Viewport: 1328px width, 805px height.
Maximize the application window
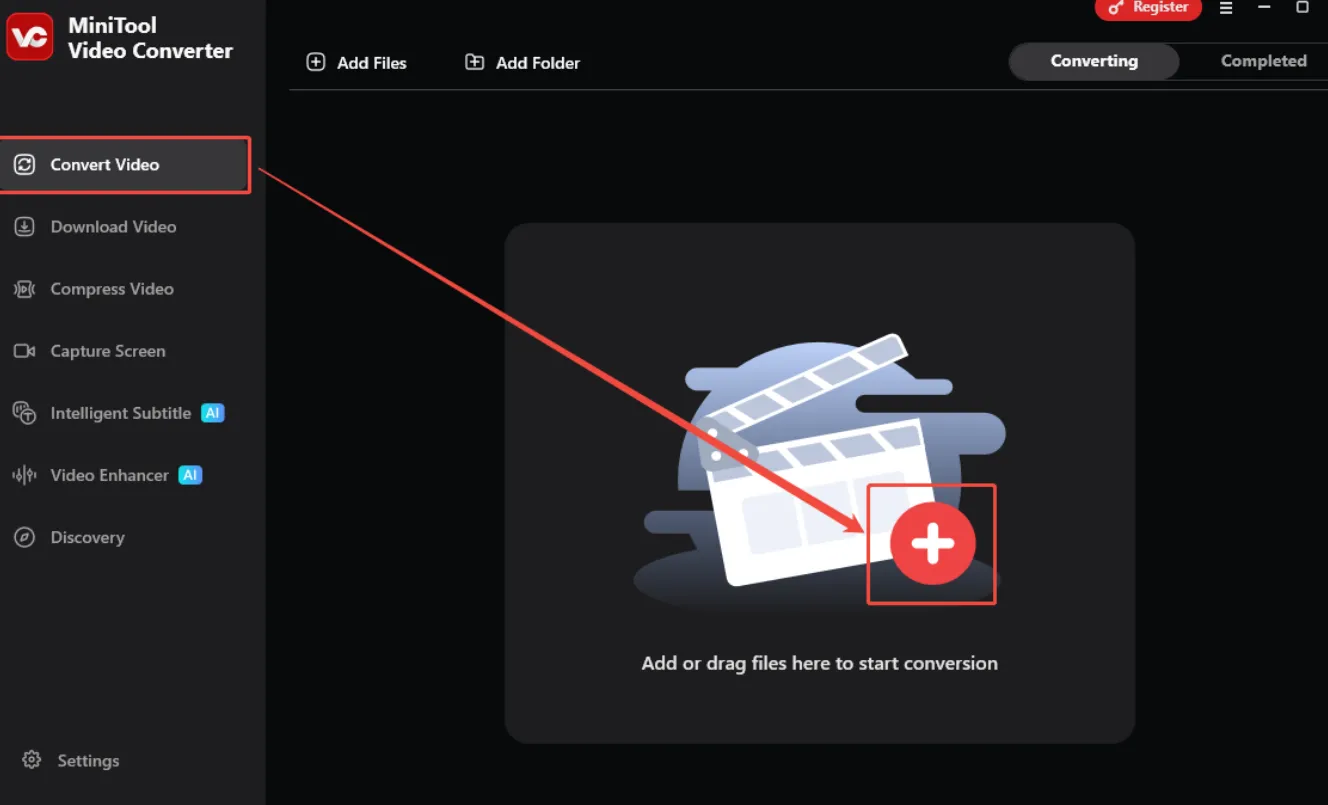coord(1302,7)
